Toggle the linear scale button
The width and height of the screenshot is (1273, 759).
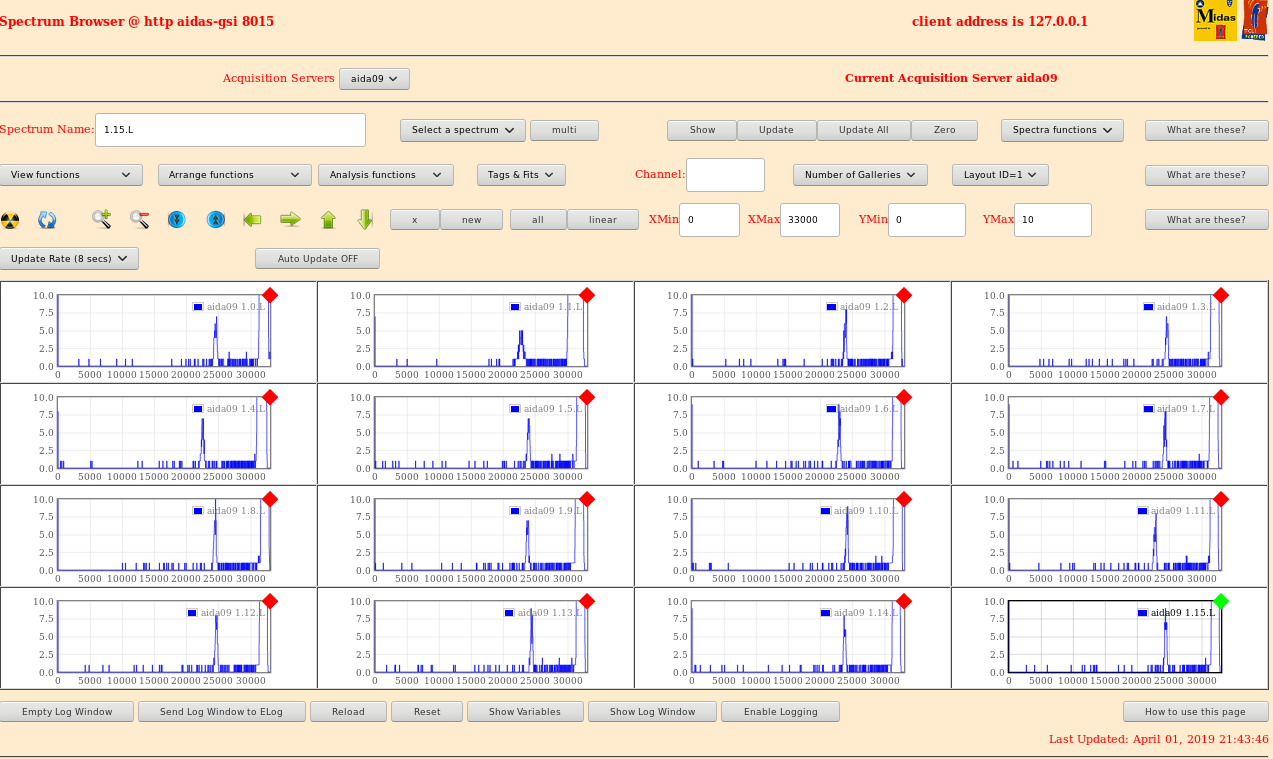coord(603,220)
